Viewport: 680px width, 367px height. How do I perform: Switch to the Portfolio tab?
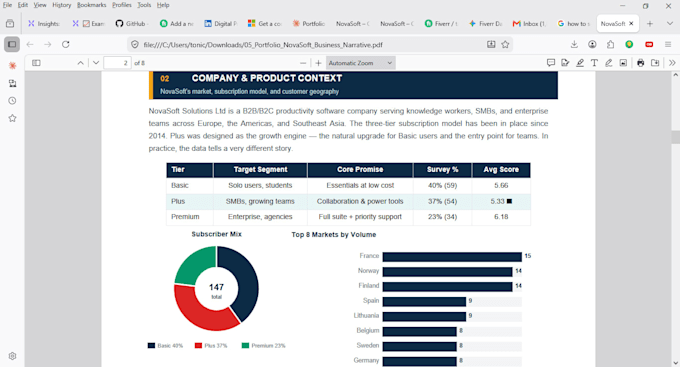pos(309,24)
